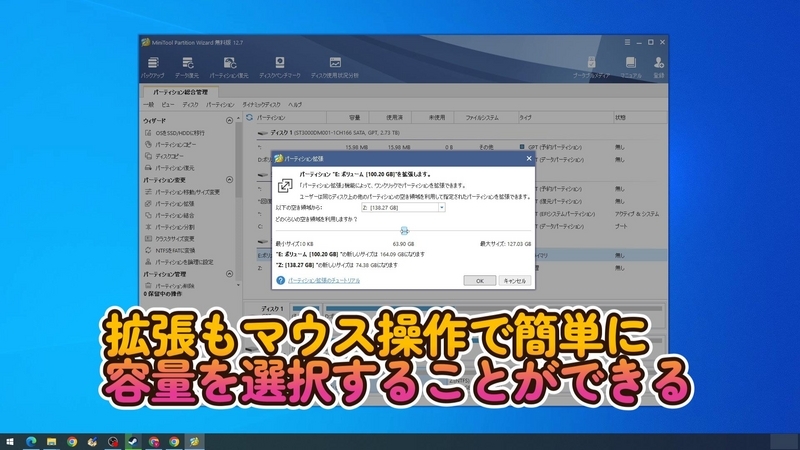Select パーティション移動/サイズ変更 in the sidebar
The image size is (800, 450).
pyautogui.click(x=187, y=192)
